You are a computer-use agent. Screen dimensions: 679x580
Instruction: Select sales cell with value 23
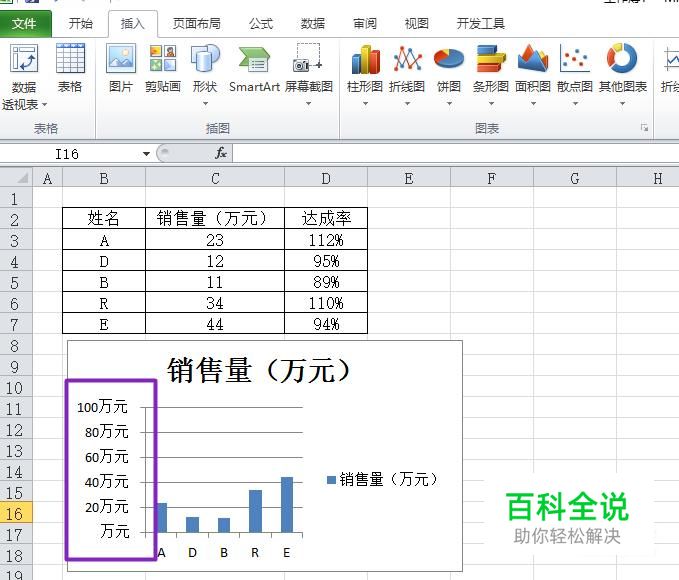point(215,239)
